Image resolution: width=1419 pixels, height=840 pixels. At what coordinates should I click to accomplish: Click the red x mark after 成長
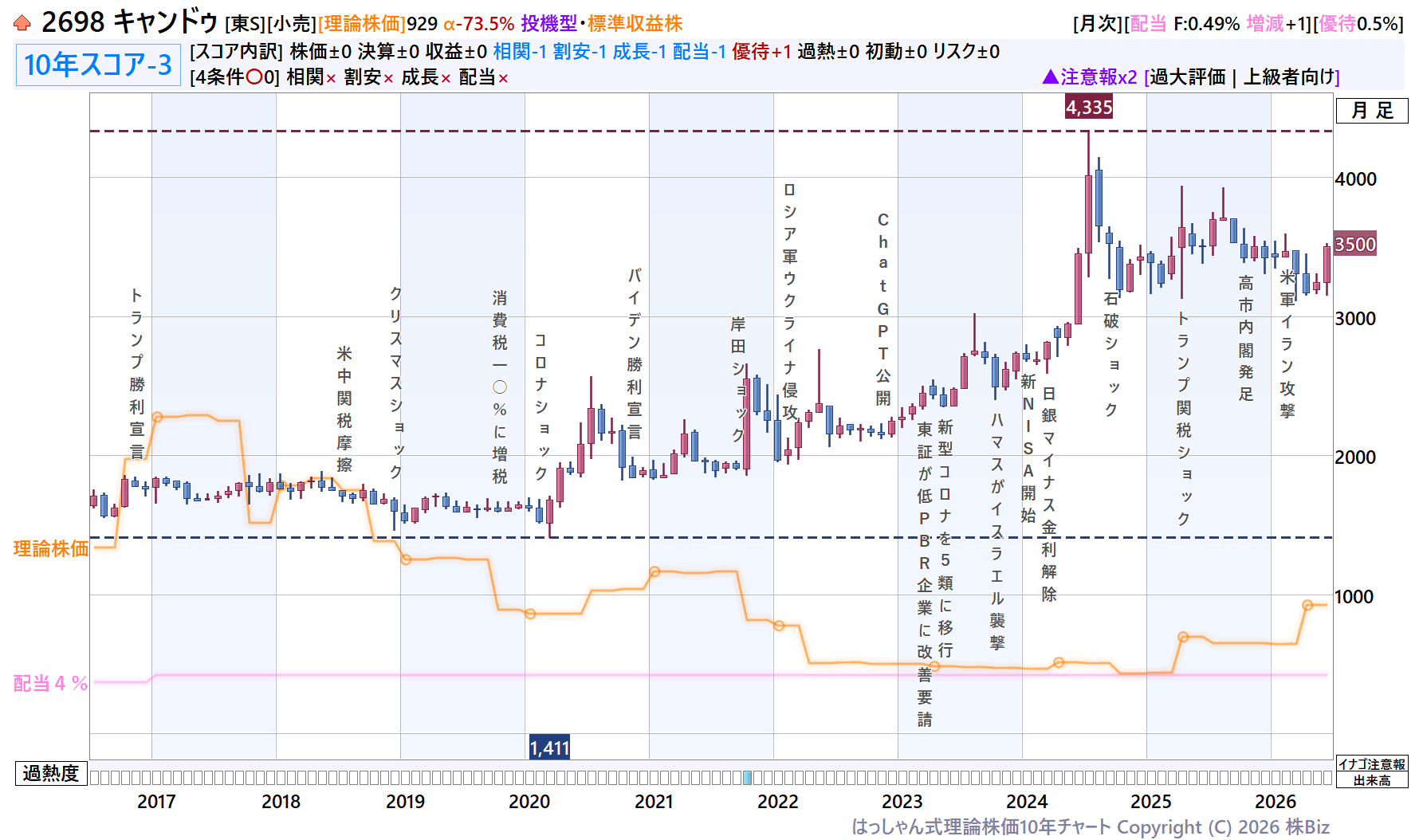tap(446, 78)
